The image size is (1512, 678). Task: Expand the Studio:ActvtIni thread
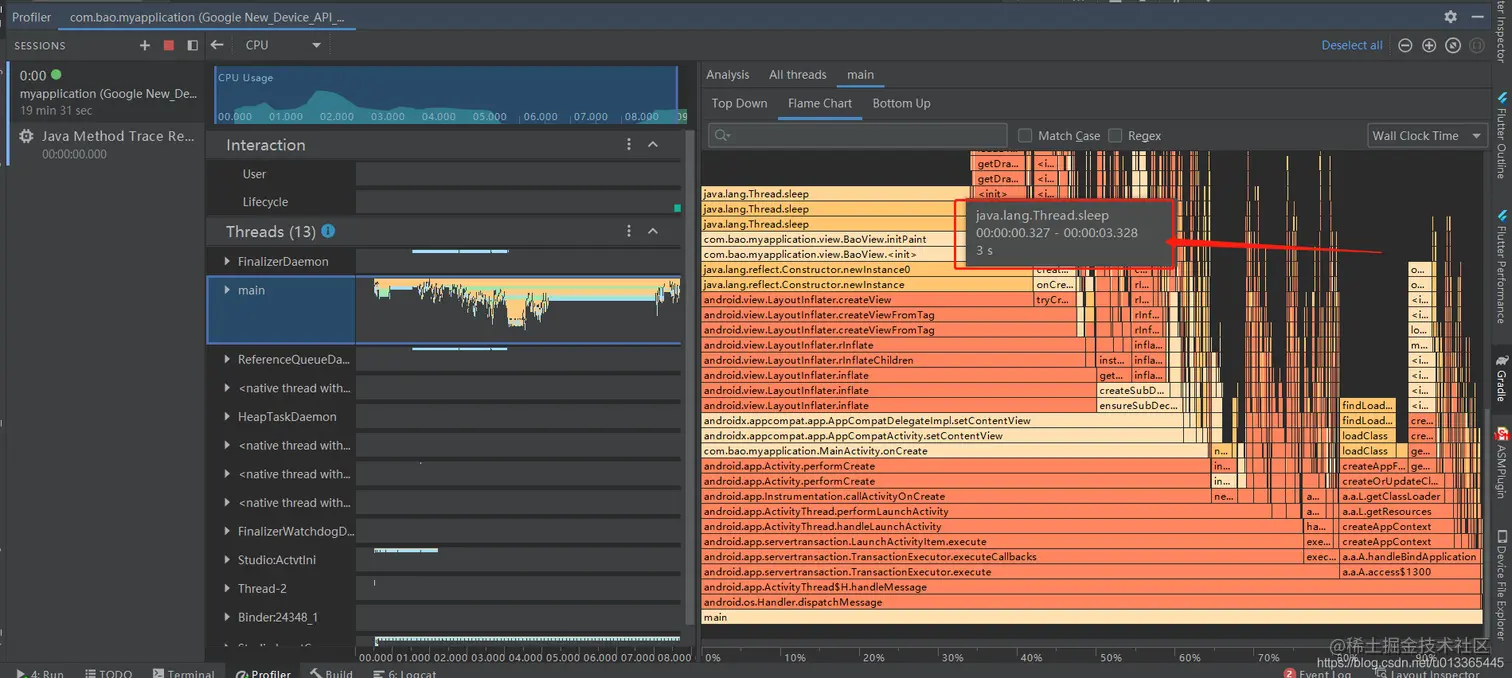[x=227, y=560]
